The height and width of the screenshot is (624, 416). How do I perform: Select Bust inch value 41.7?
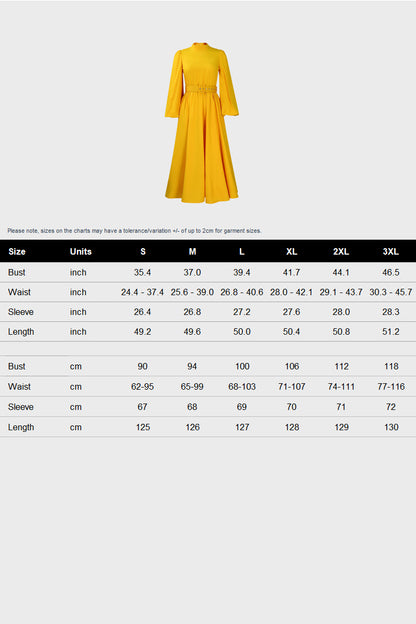click(x=291, y=272)
